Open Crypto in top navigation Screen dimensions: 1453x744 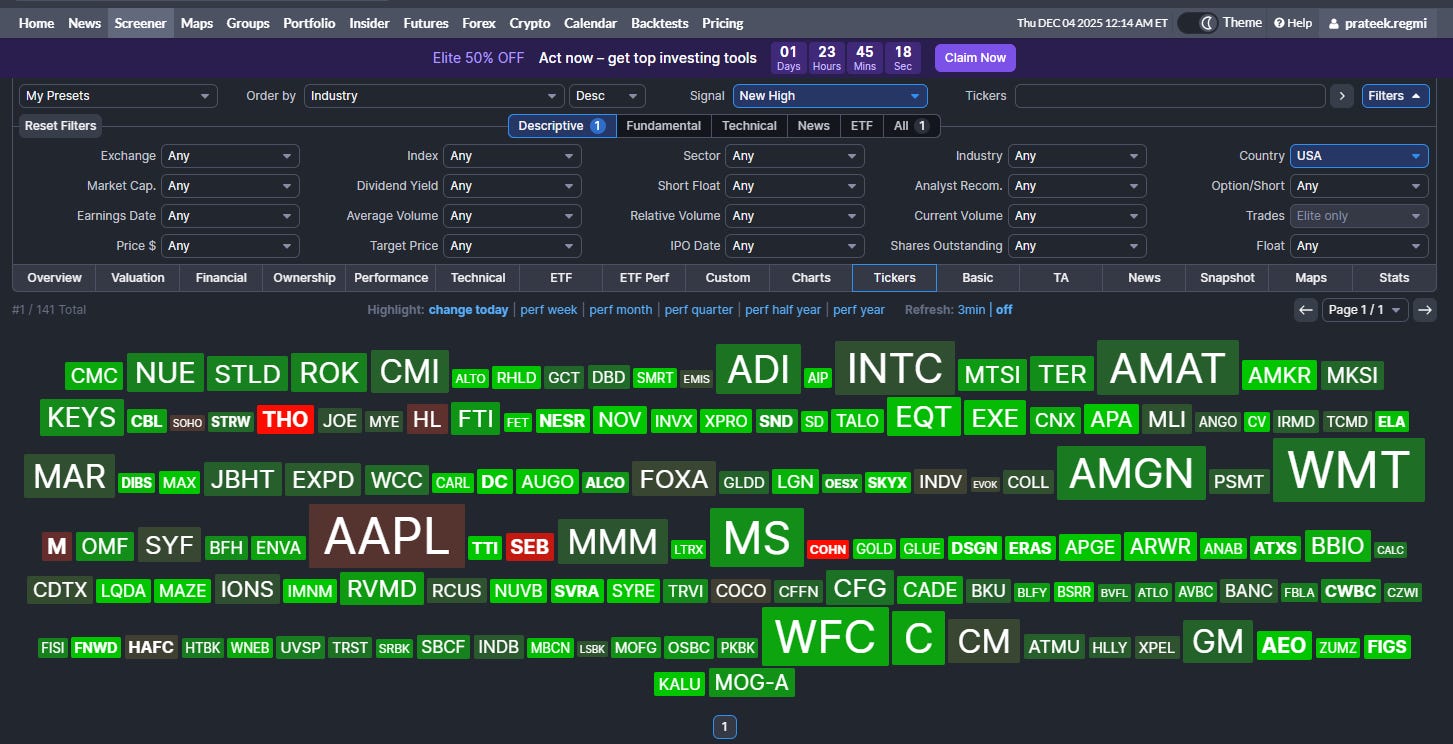click(530, 23)
